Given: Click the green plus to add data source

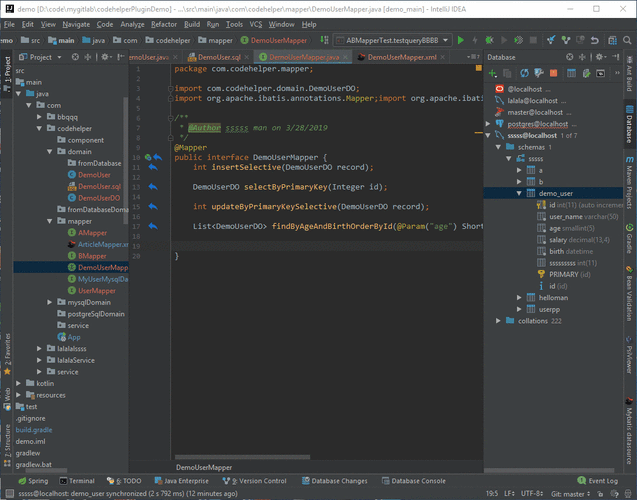Looking at the screenshot, I should [493, 73].
